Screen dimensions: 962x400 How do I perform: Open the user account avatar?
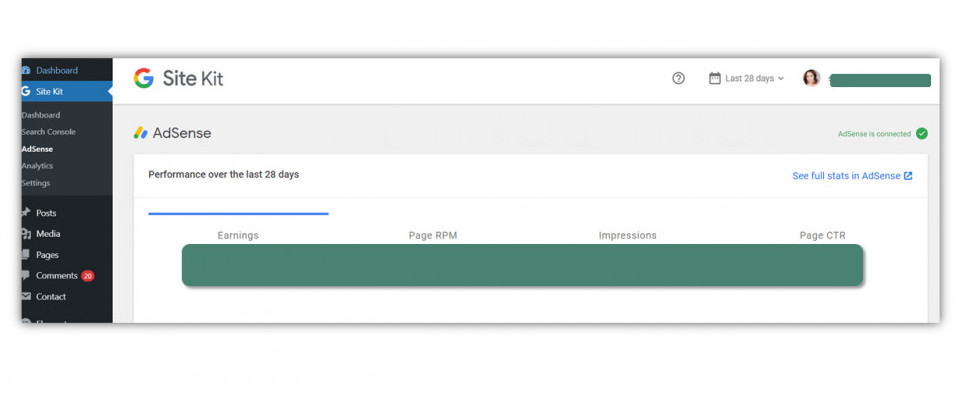coord(811,78)
